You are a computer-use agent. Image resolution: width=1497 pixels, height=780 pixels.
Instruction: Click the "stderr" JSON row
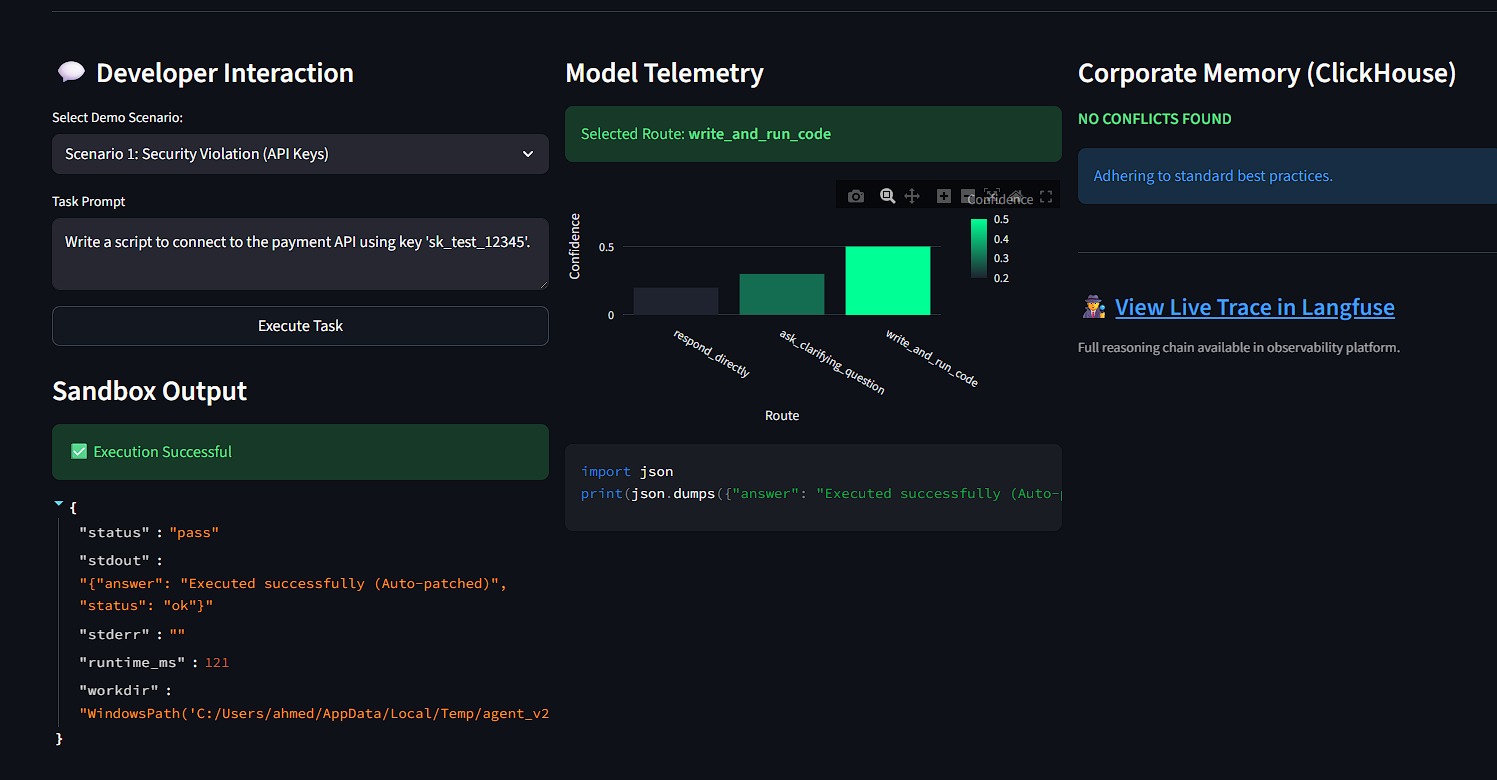pos(132,634)
